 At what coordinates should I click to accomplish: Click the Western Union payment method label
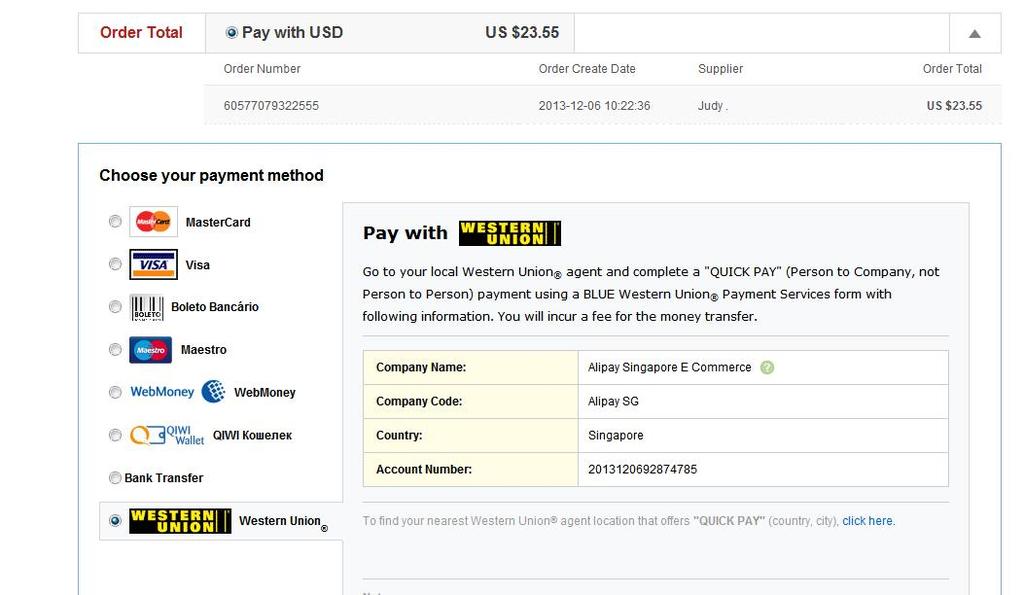coord(280,521)
